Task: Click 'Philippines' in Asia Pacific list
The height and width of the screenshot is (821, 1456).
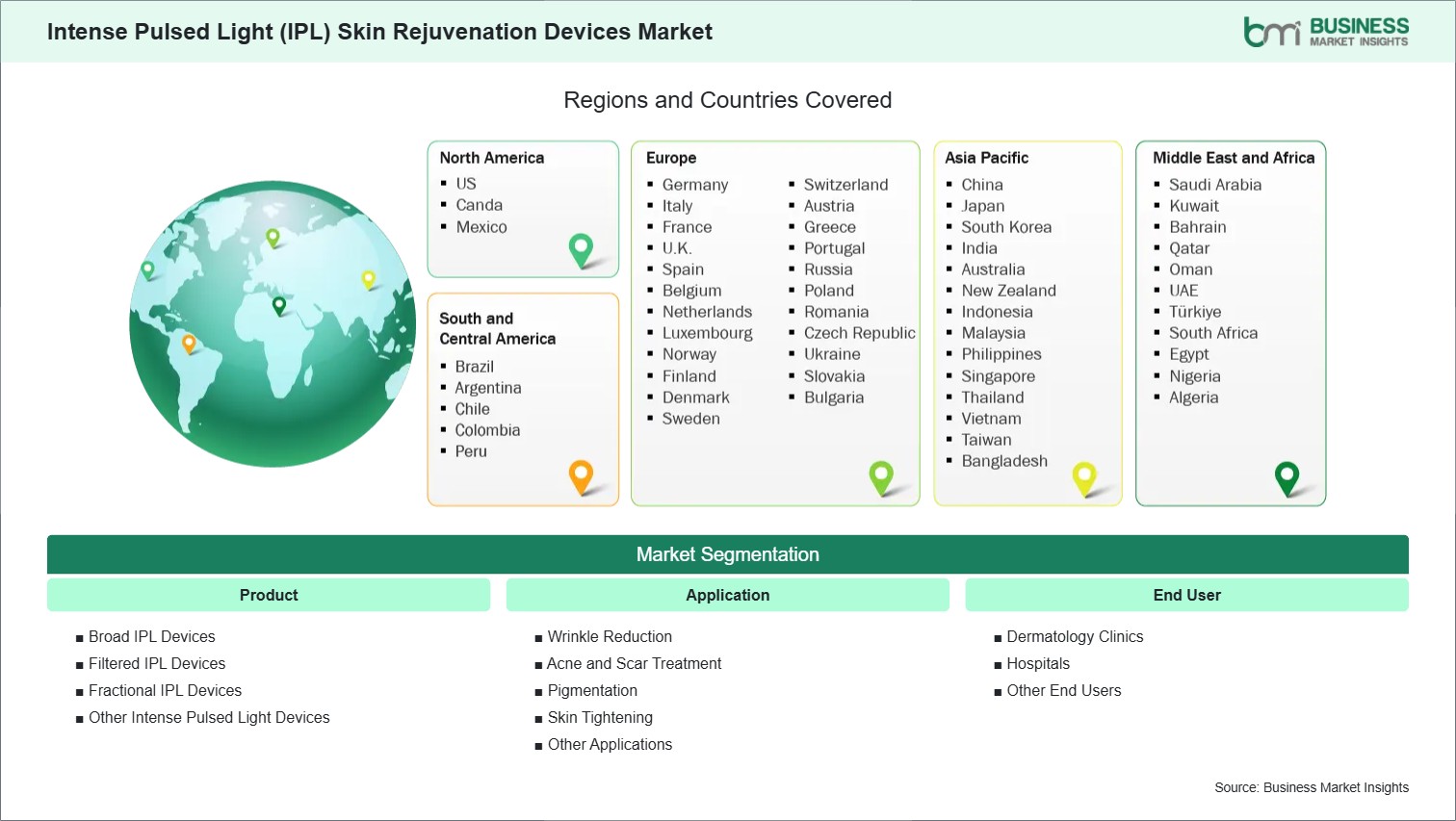Action: [x=1001, y=354]
